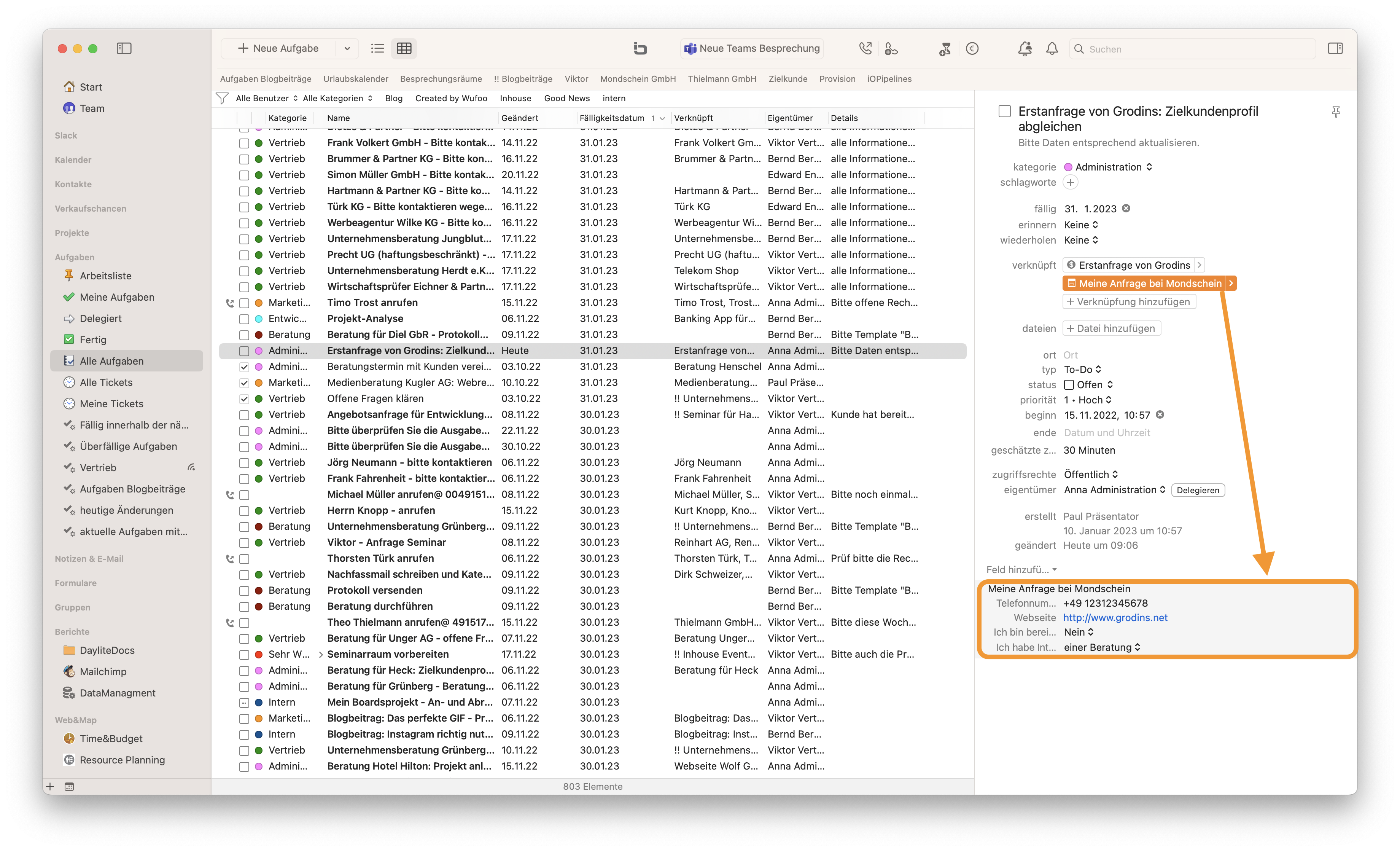Tick checkbox for Herrn Knopp - anrufen
Viewport: 1400px width, 851px height.
[244, 510]
